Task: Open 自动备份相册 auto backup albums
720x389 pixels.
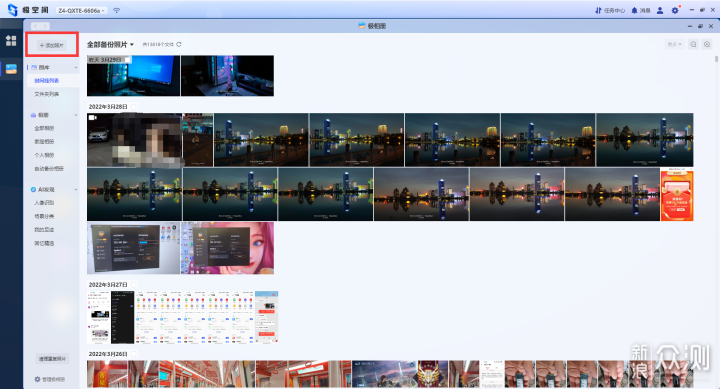Action: pos(49,169)
